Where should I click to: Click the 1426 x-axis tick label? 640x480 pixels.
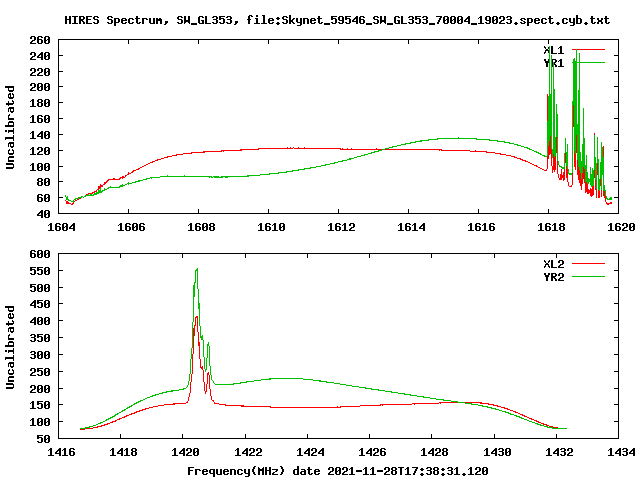[372, 452]
